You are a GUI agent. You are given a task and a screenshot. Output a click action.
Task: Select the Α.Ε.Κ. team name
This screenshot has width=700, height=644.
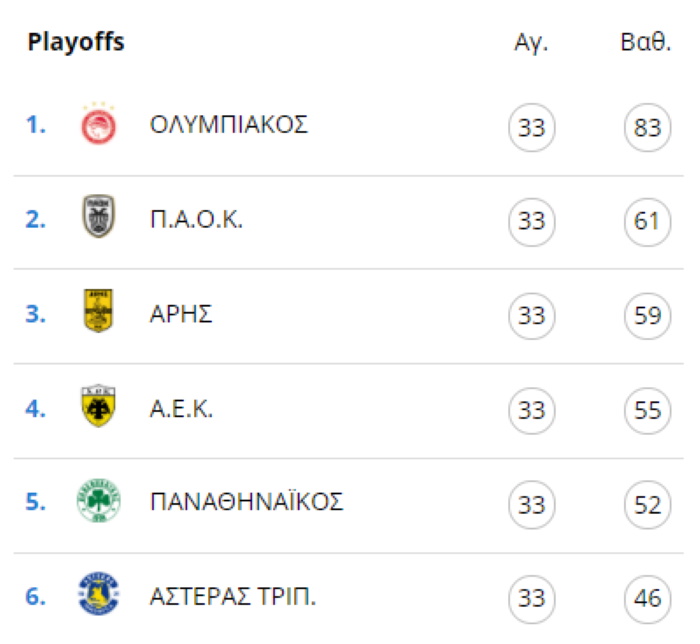coord(181,409)
